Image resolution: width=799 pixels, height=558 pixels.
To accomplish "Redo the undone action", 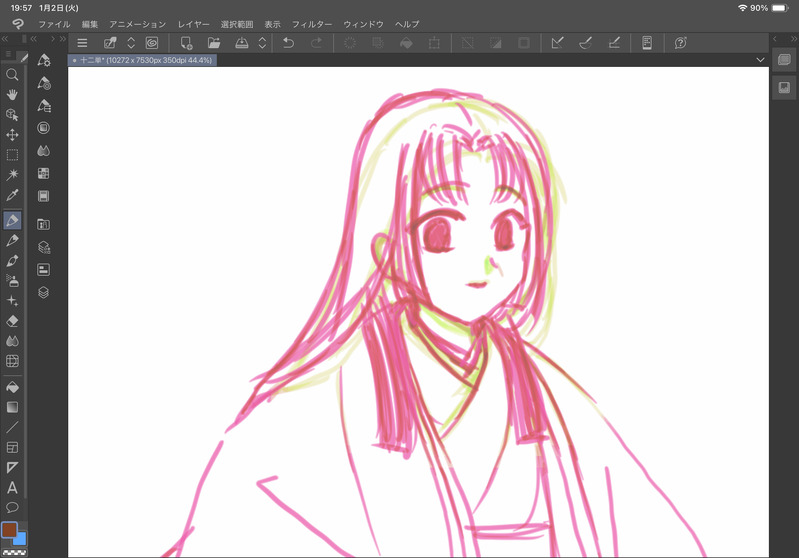I will 316,43.
